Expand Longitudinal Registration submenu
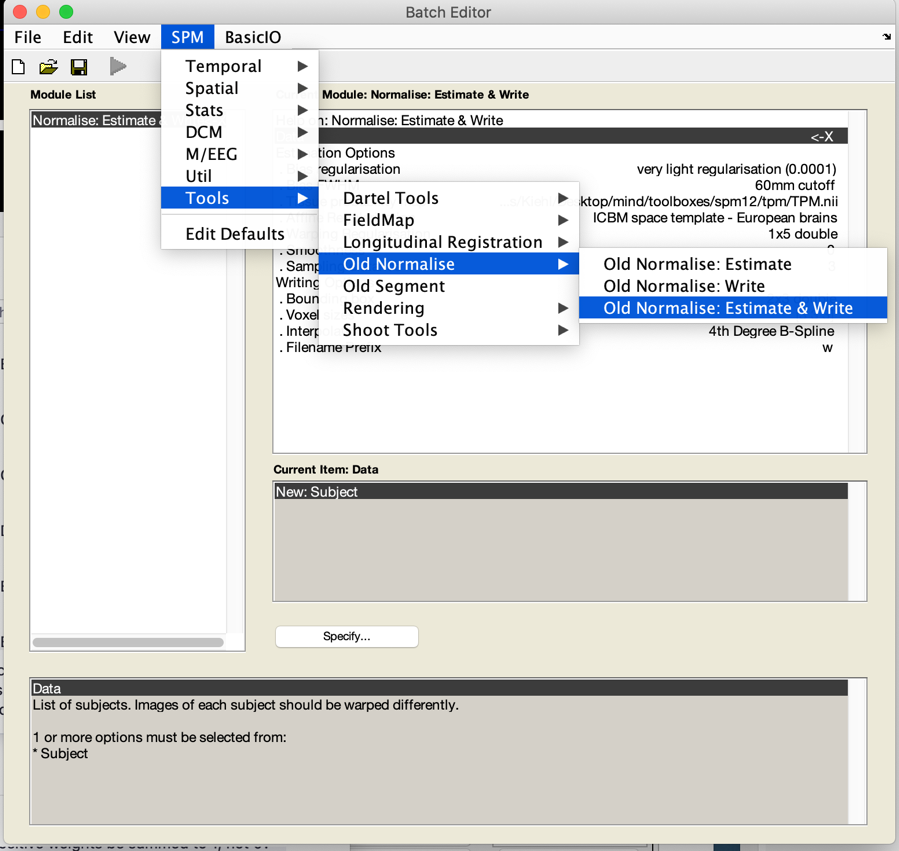The height and width of the screenshot is (851, 899). tap(448, 242)
